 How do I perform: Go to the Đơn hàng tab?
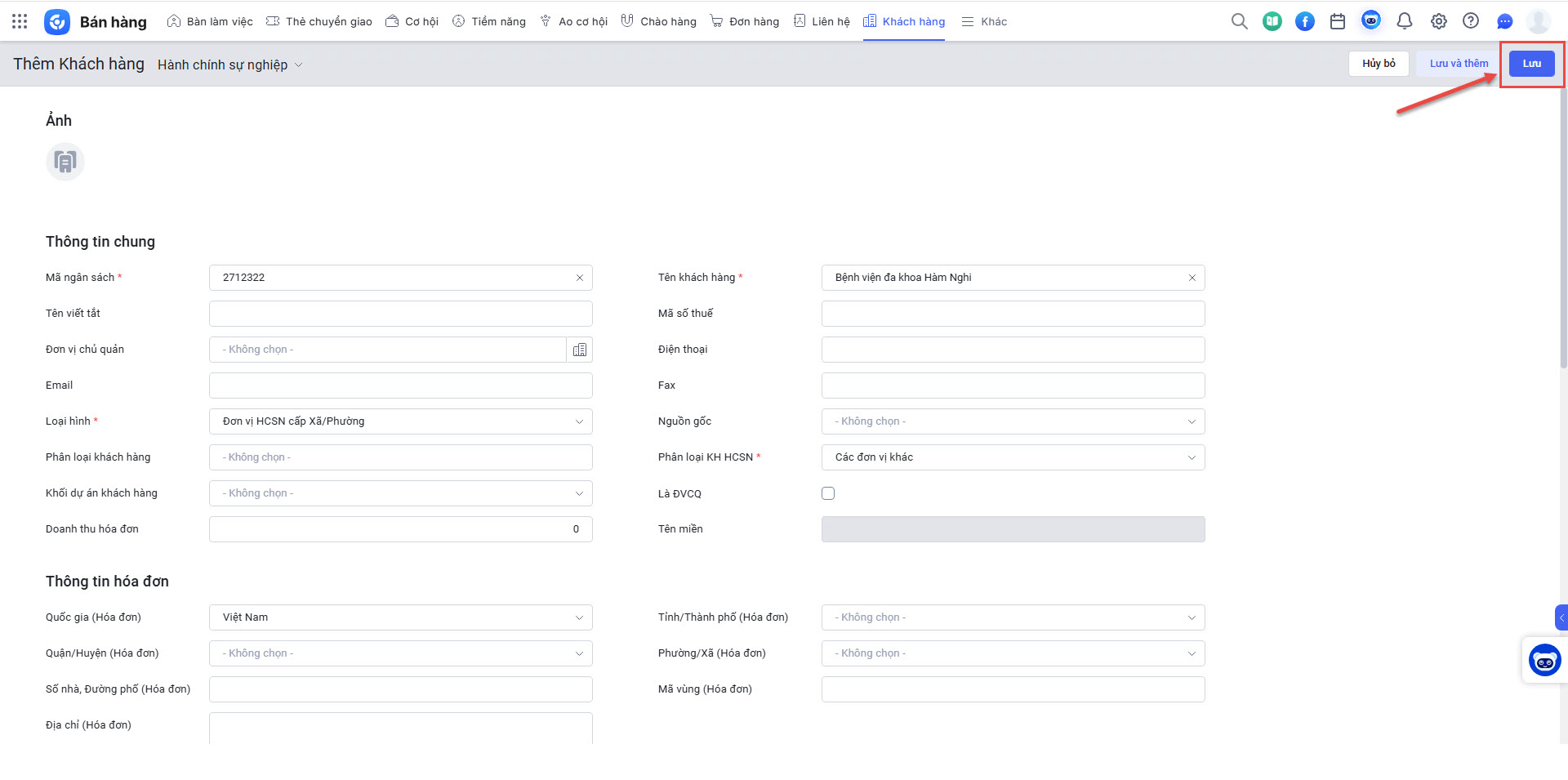point(744,21)
